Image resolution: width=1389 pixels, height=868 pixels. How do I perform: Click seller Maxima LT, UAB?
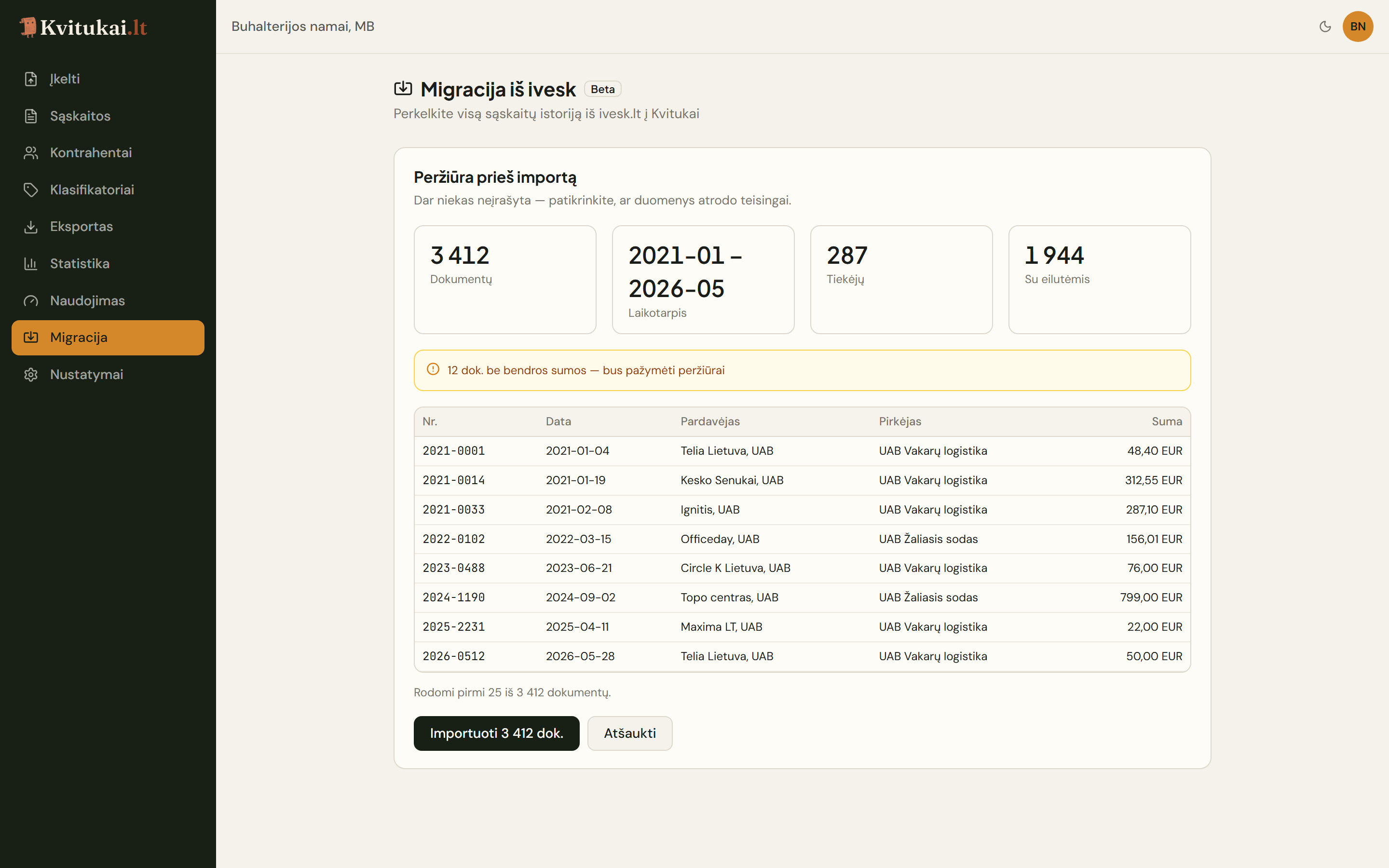click(722, 627)
